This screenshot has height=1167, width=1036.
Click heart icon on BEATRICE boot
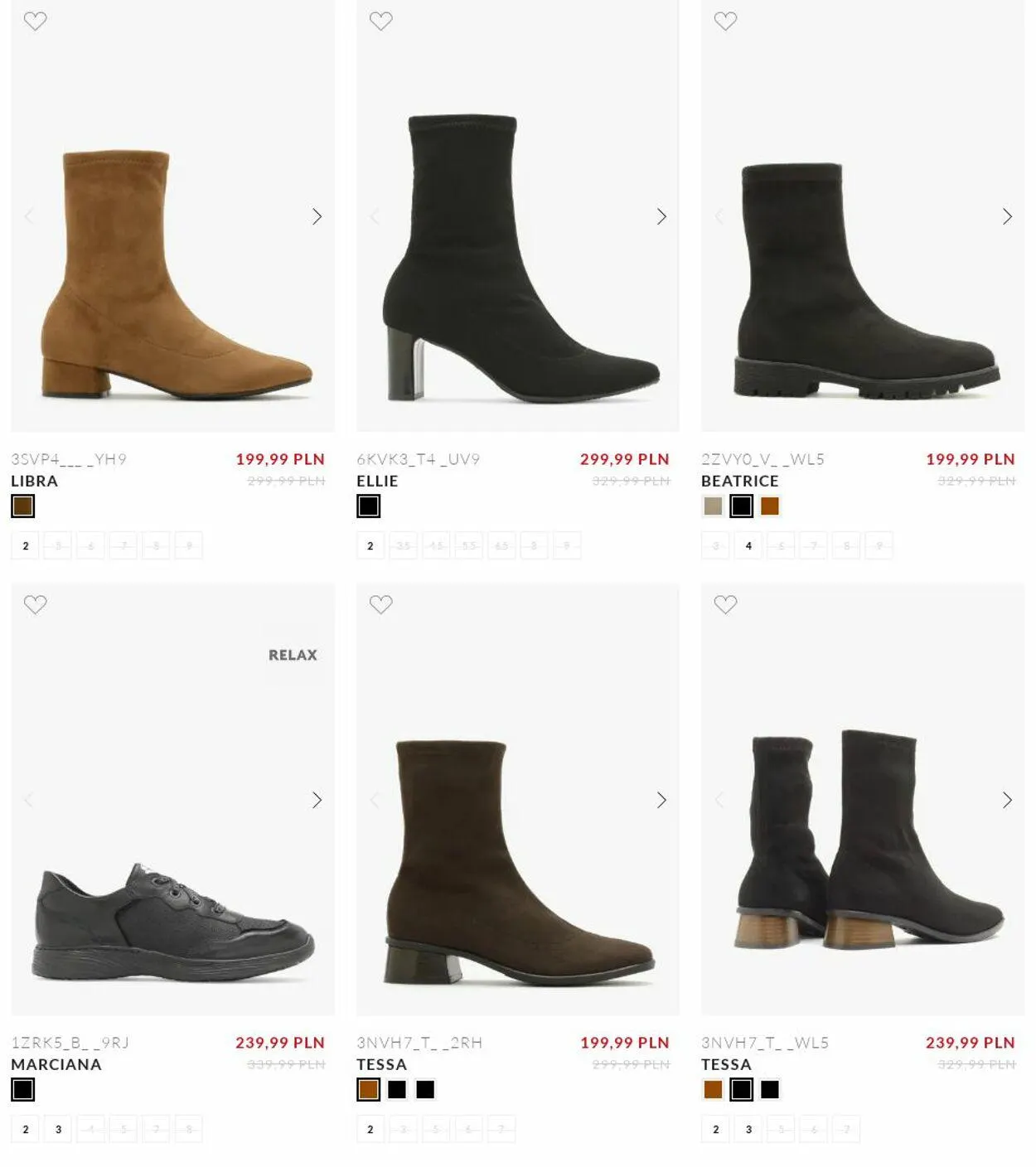coord(725,21)
